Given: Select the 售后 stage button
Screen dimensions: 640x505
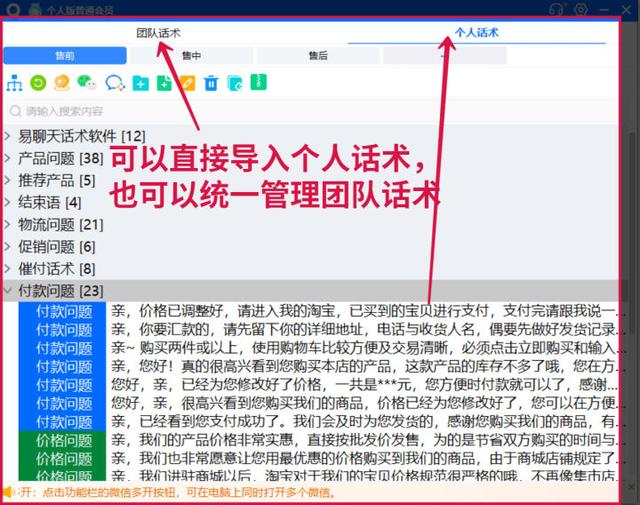Looking at the screenshot, I should pyautogui.click(x=317, y=56).
